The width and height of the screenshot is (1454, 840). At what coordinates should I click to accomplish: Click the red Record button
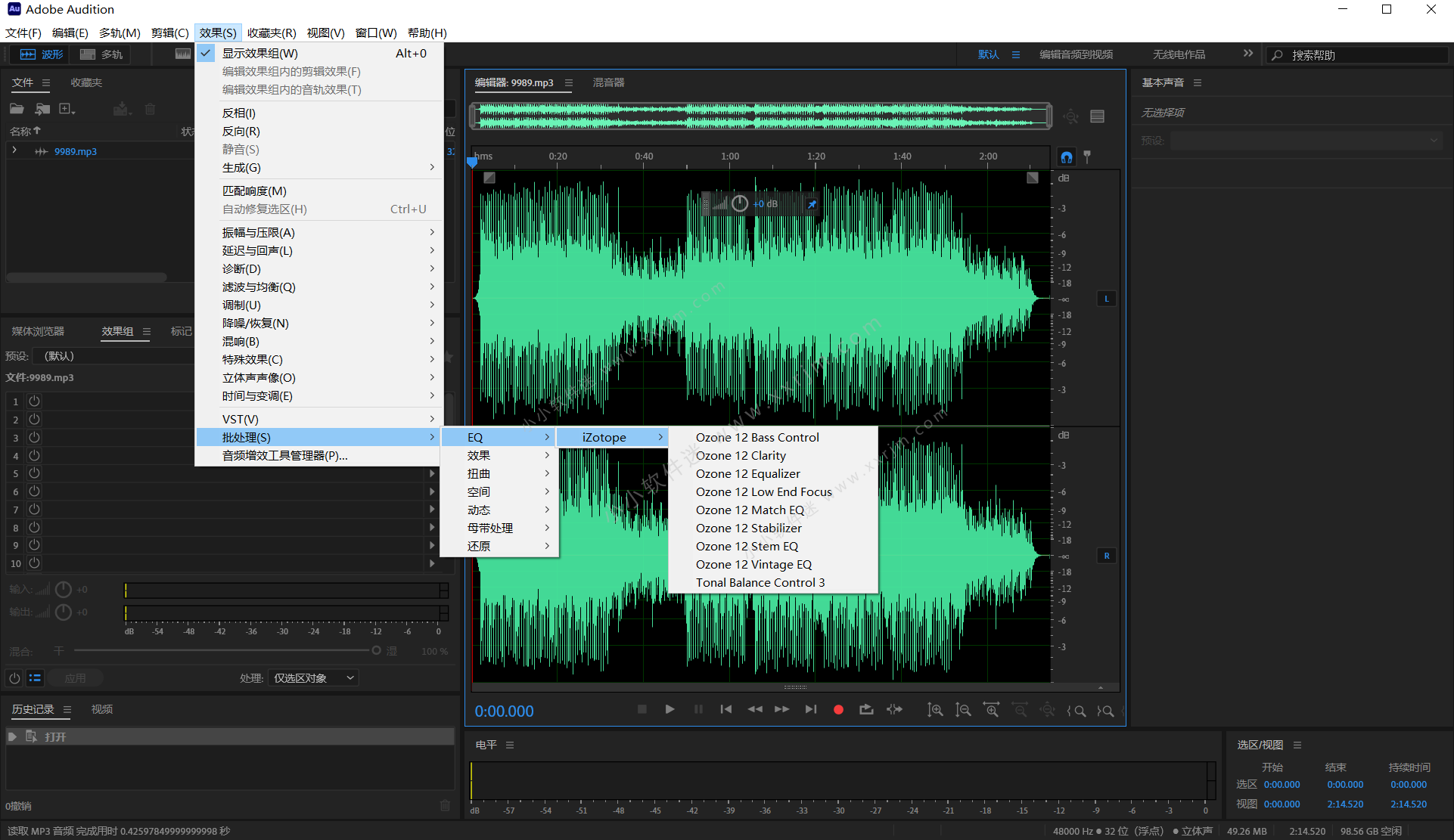[838, 709]
